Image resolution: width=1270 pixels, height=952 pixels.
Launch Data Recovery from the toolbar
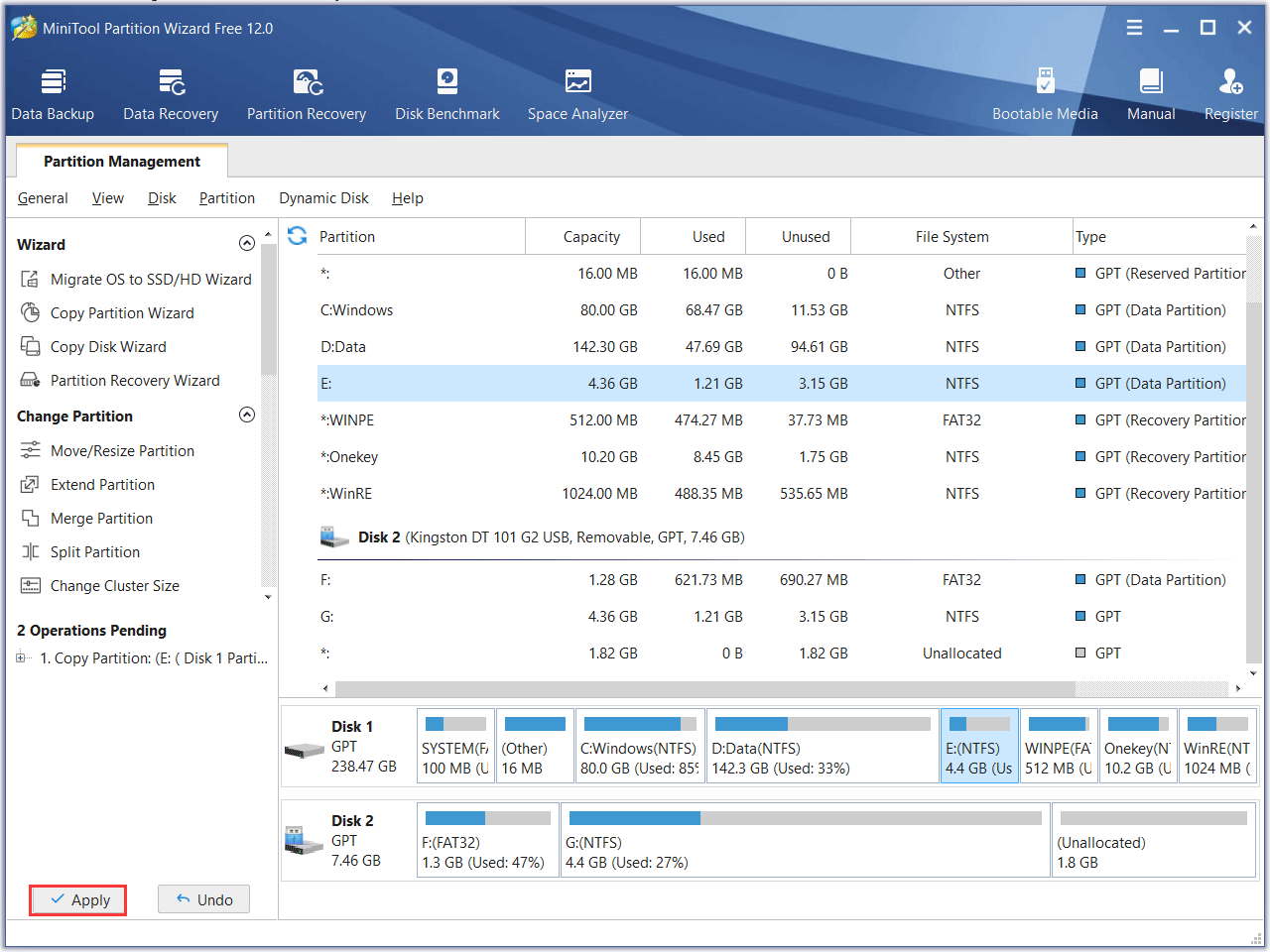pos(171,95)
